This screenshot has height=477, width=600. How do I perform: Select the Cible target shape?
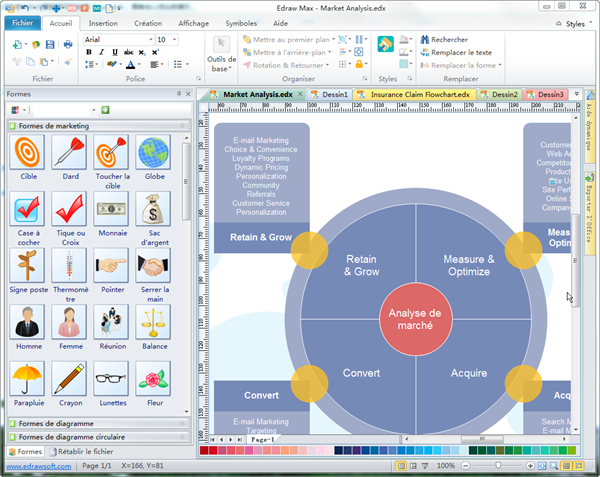click(28, 153)
